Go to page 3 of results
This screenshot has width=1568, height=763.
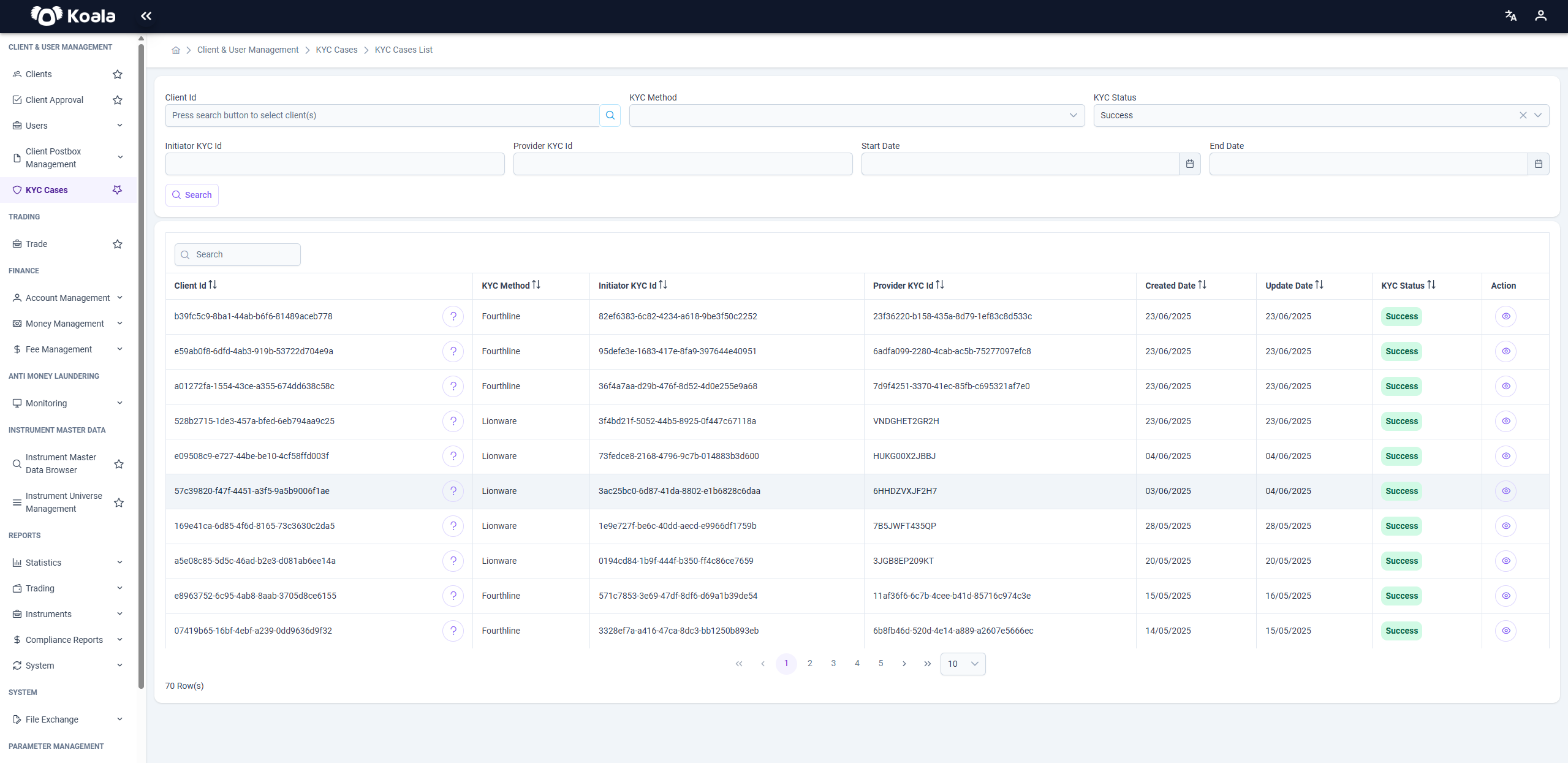pos(833,664)
